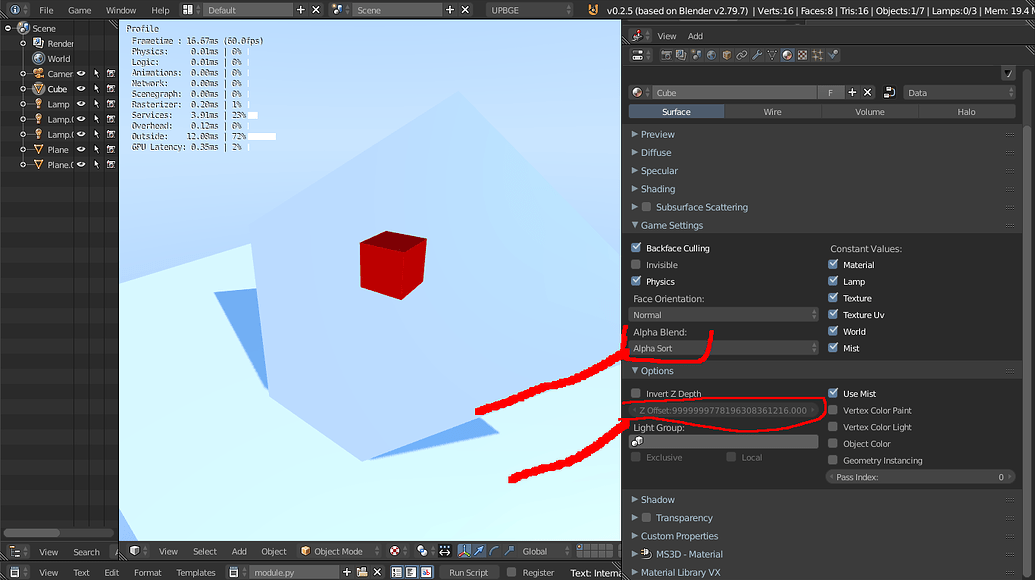Open the UPBGE render engine dropdown

pos(530,10)
